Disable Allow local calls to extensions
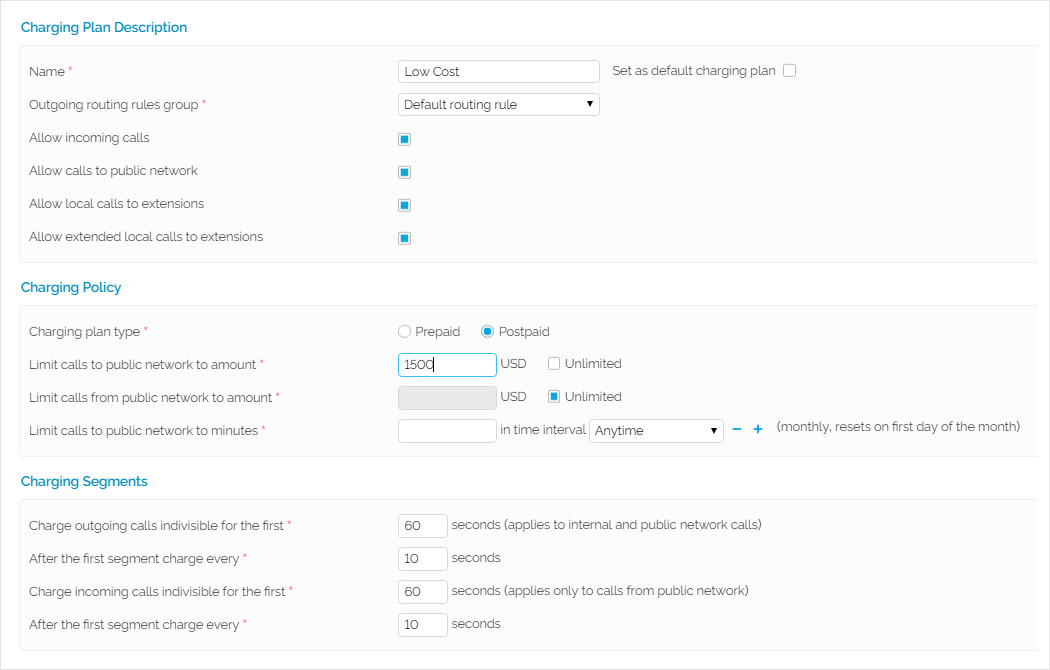 tap(405, 205)
